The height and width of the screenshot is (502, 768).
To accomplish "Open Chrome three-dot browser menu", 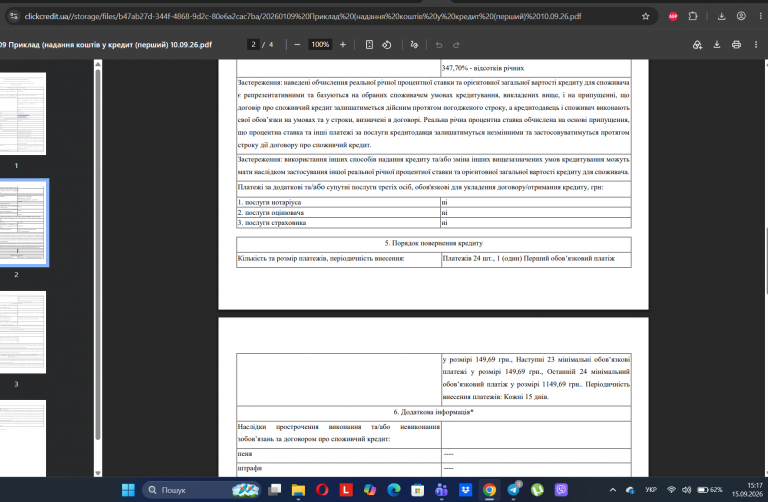I will 760,16.
